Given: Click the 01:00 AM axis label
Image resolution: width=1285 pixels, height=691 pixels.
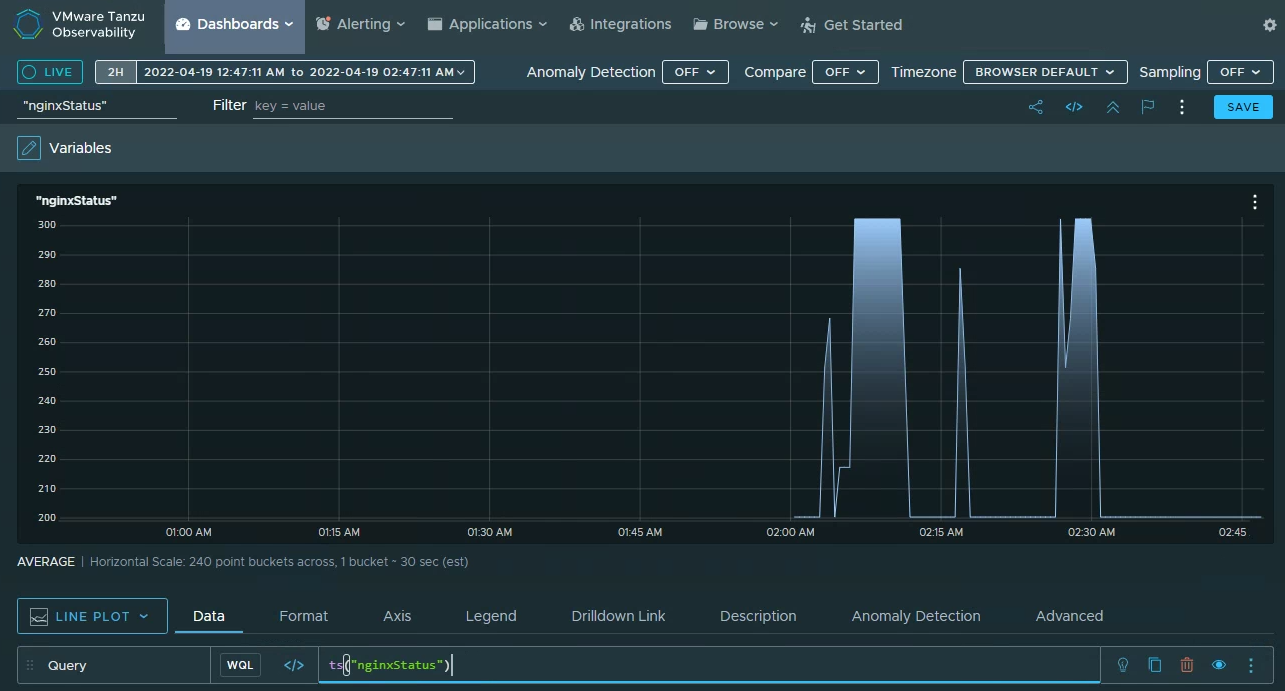Looking at the screenshot, I should (188, 532).
